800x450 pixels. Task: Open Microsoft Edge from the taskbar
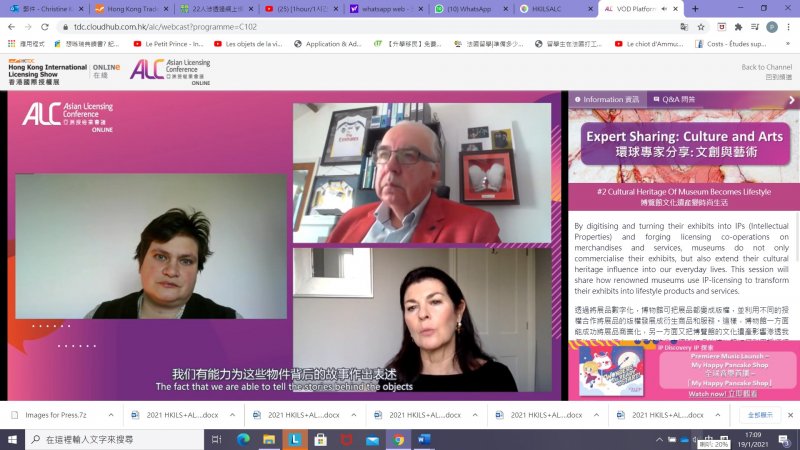point(243,439)
